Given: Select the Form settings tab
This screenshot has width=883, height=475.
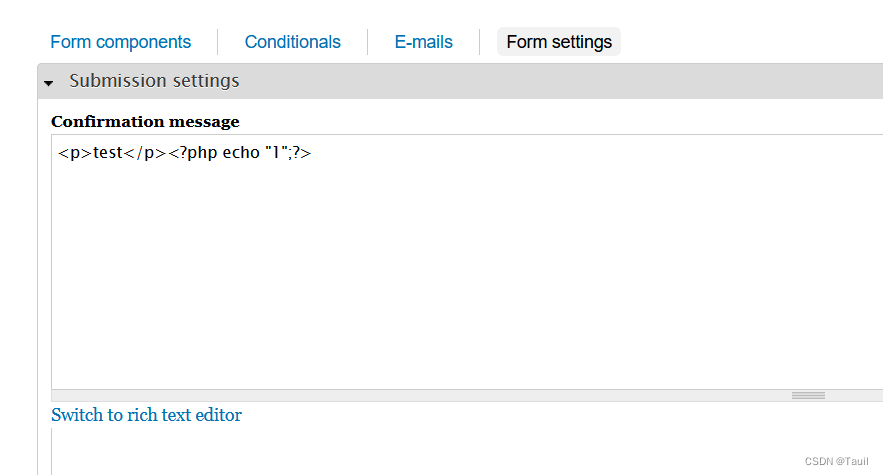Looking at the screenshot, I should pyautogui.click(x=559, y=42).
